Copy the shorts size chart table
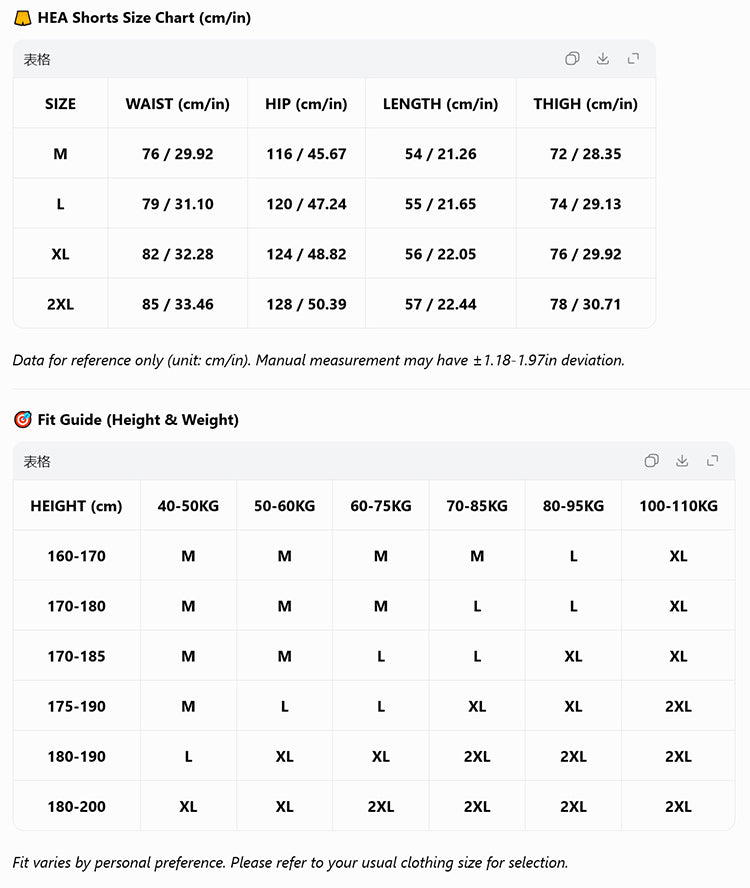This screenshot has height=888, width=750. (572, 59)
